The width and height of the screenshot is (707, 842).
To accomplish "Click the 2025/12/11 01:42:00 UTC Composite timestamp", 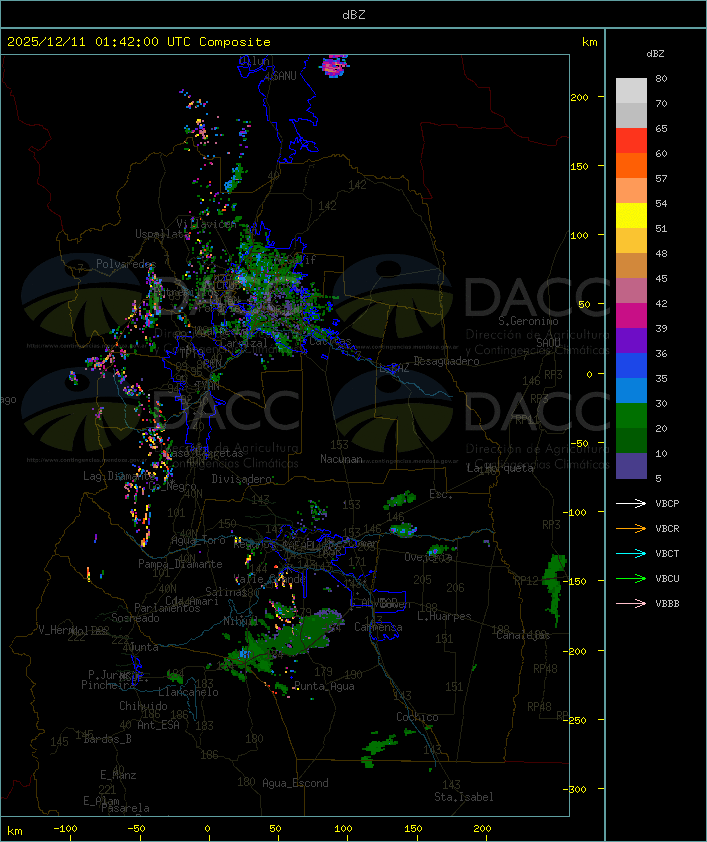I will point(139,41).
